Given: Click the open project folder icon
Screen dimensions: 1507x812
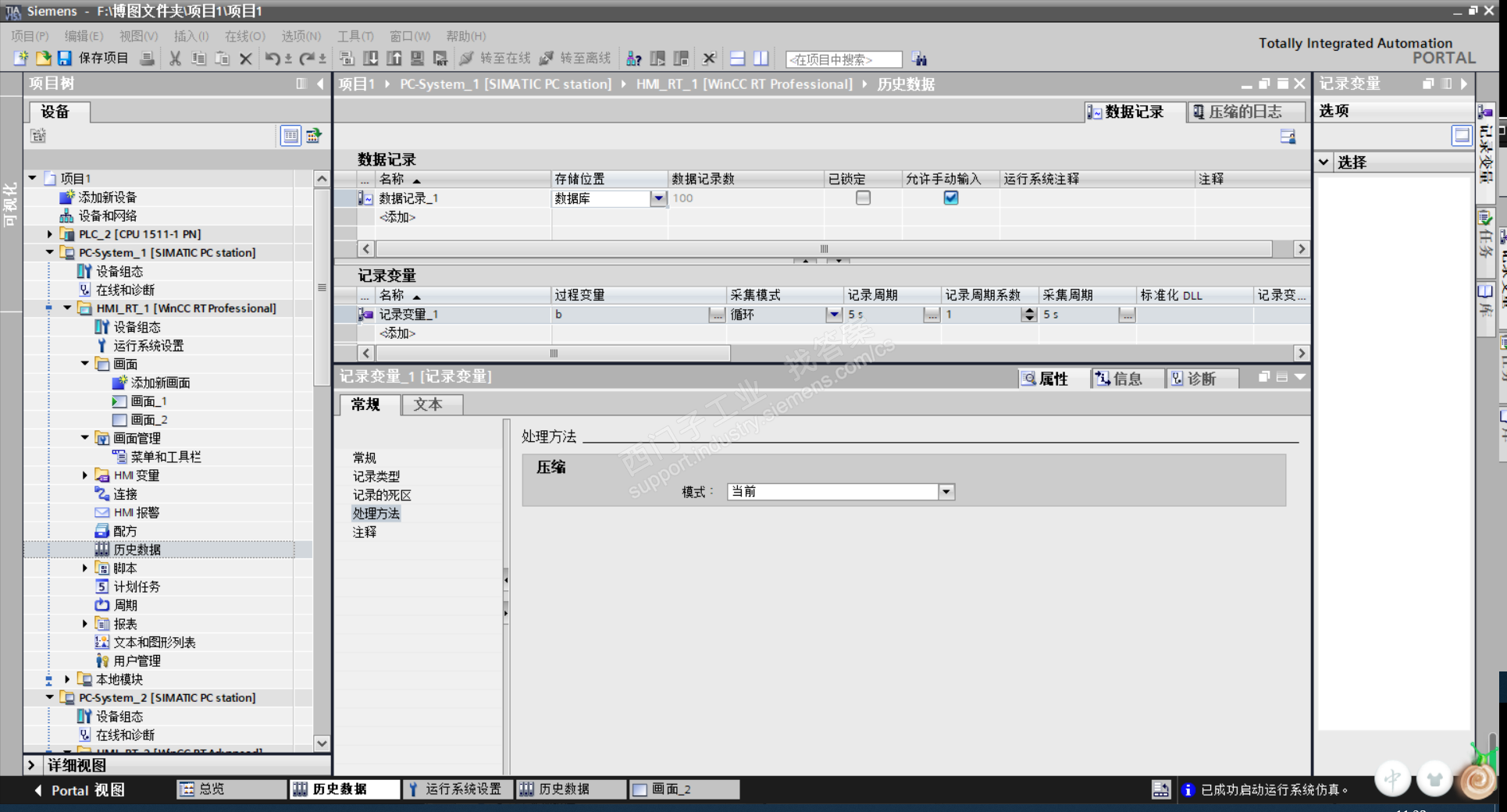Looking at the screenshot, I should (x=44, y=59).
